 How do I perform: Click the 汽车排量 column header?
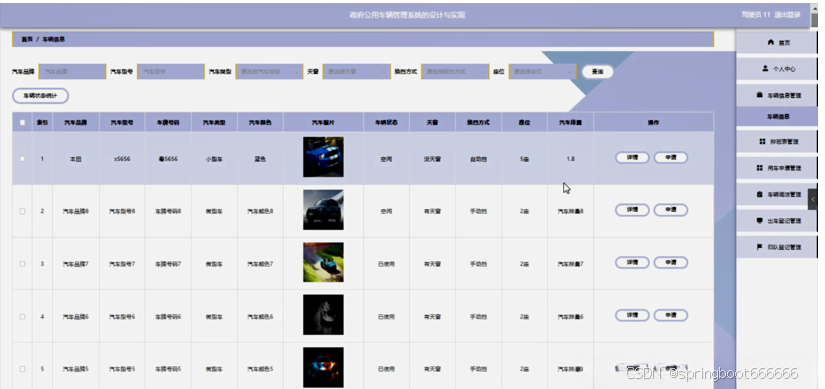click(x=570, y=123)
